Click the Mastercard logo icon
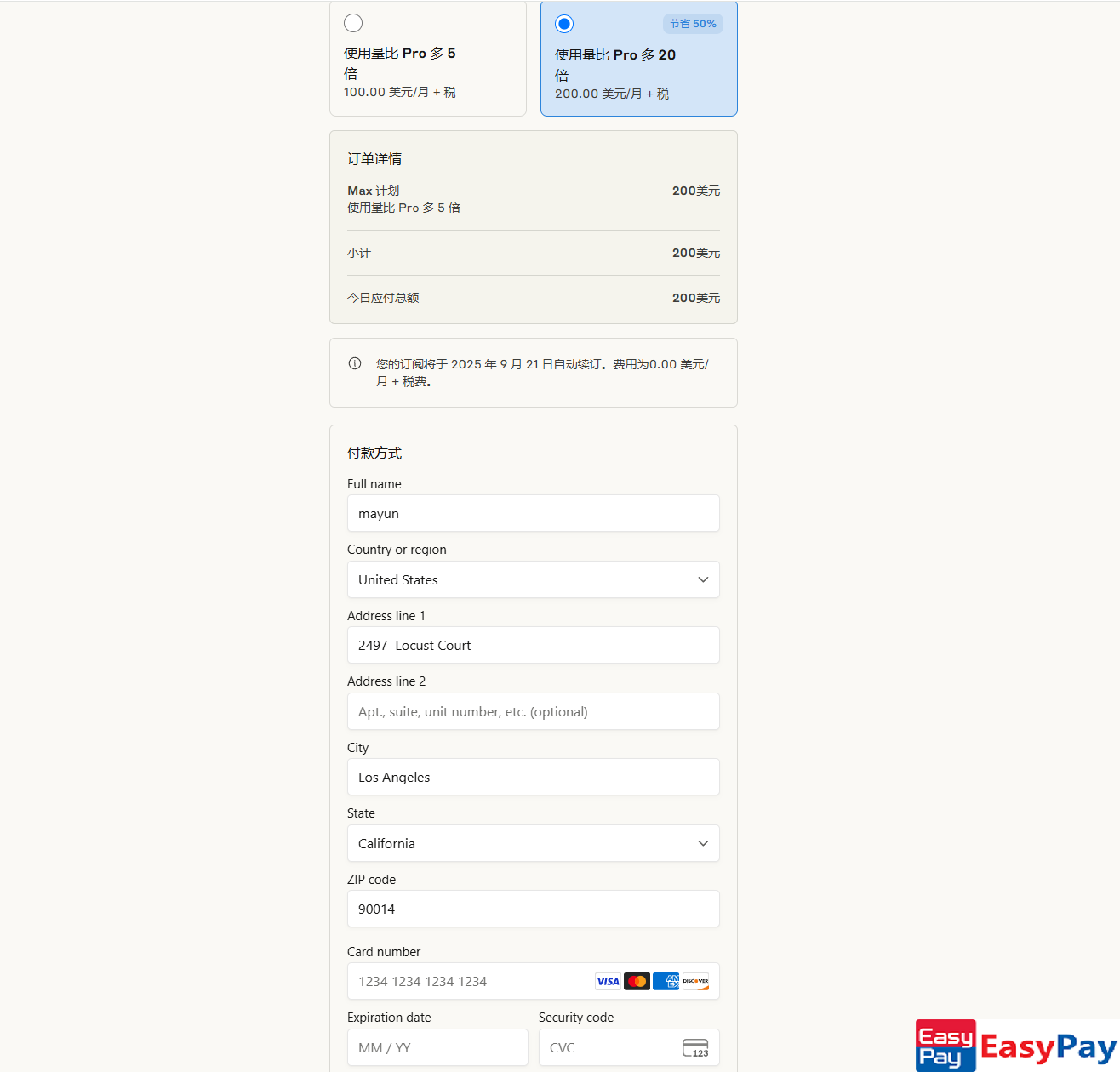This screenshot has height=1072, width=1120. [637, 981]
